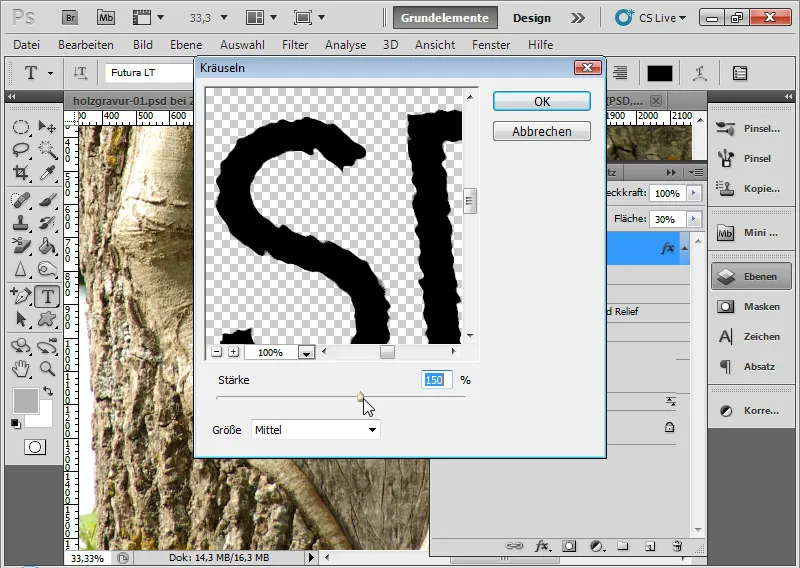Select the Move tool
Viewport: 800px width, 568px height.
[x=47, y=127]
